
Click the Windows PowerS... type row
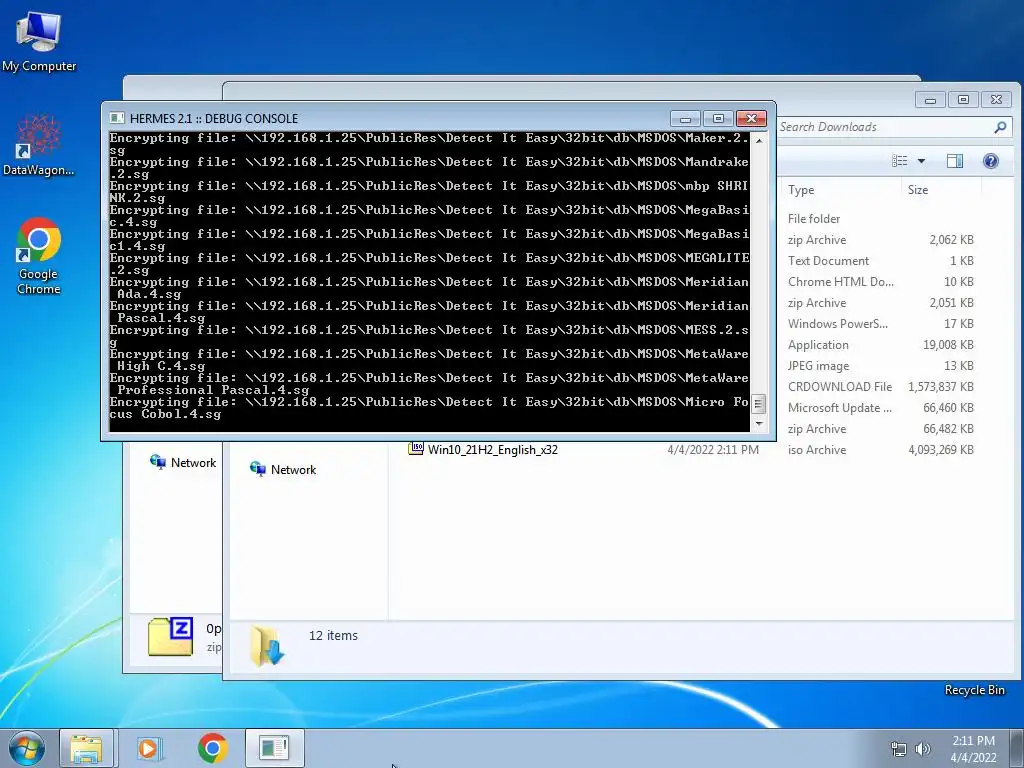(838, 324)
